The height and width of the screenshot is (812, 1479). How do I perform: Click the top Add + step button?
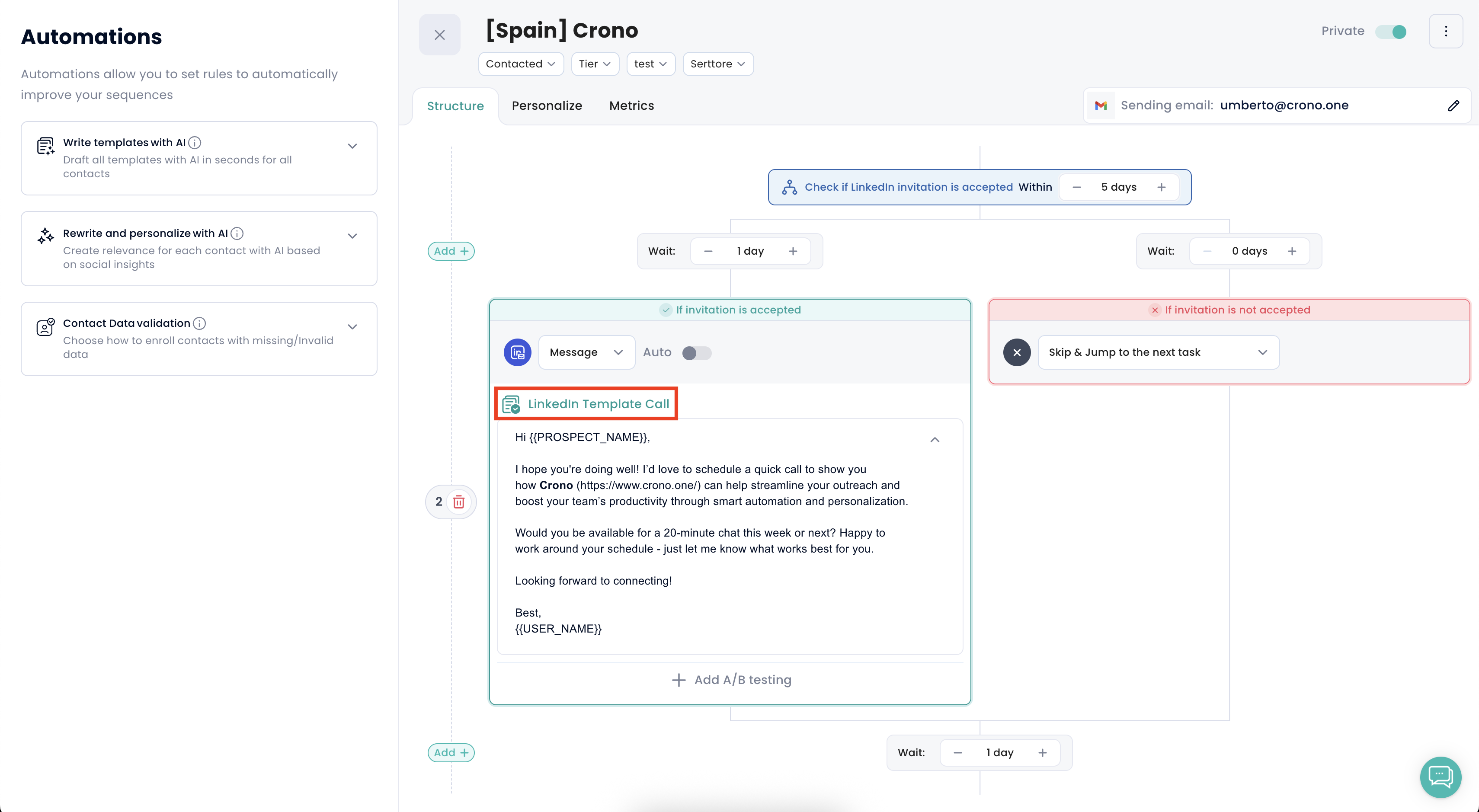[451, 251]
